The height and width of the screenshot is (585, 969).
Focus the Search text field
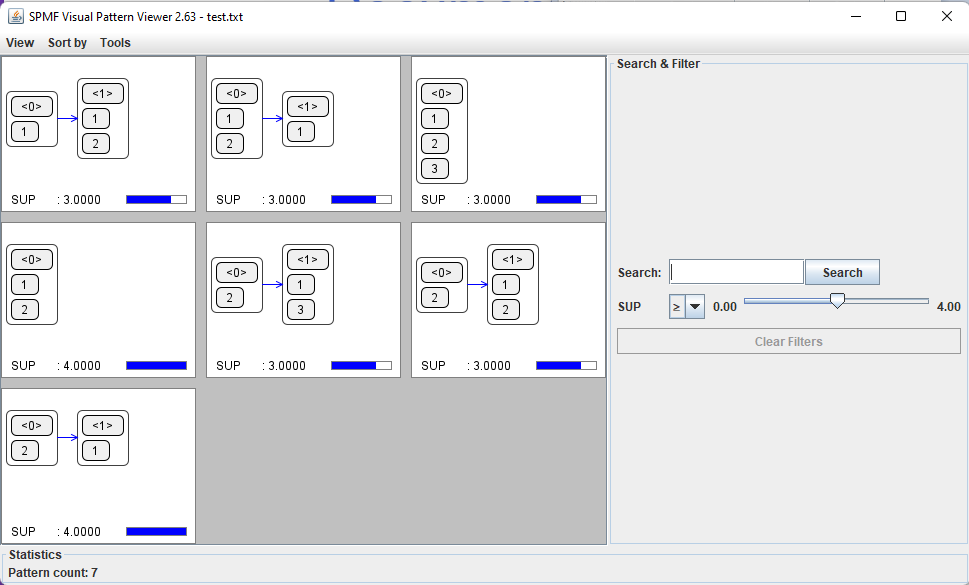[736, 272]
